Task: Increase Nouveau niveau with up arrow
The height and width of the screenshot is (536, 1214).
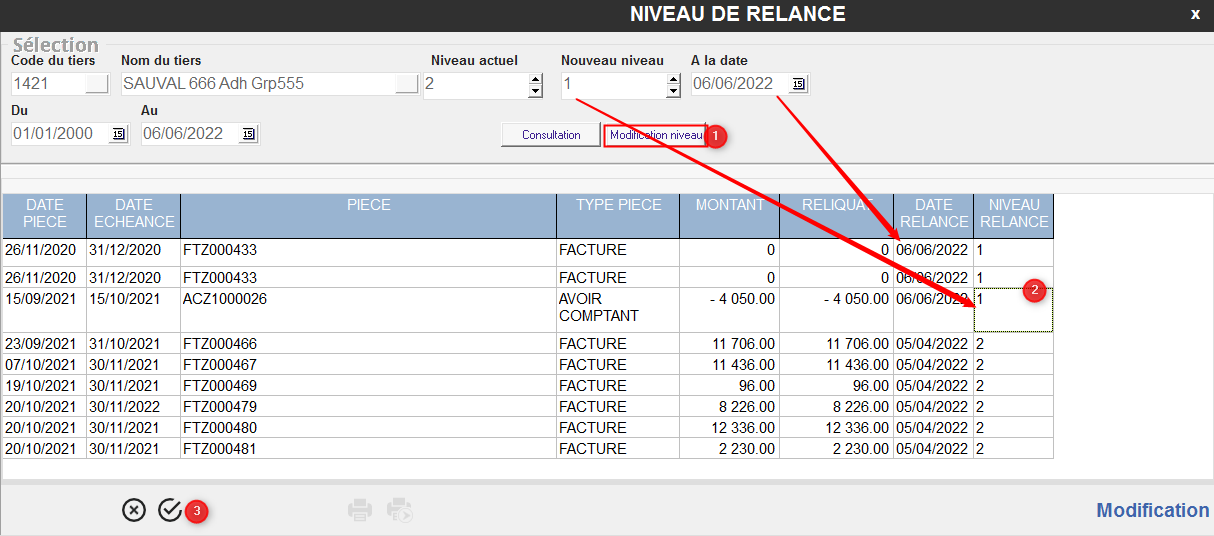Action: (x=674, y=79)
